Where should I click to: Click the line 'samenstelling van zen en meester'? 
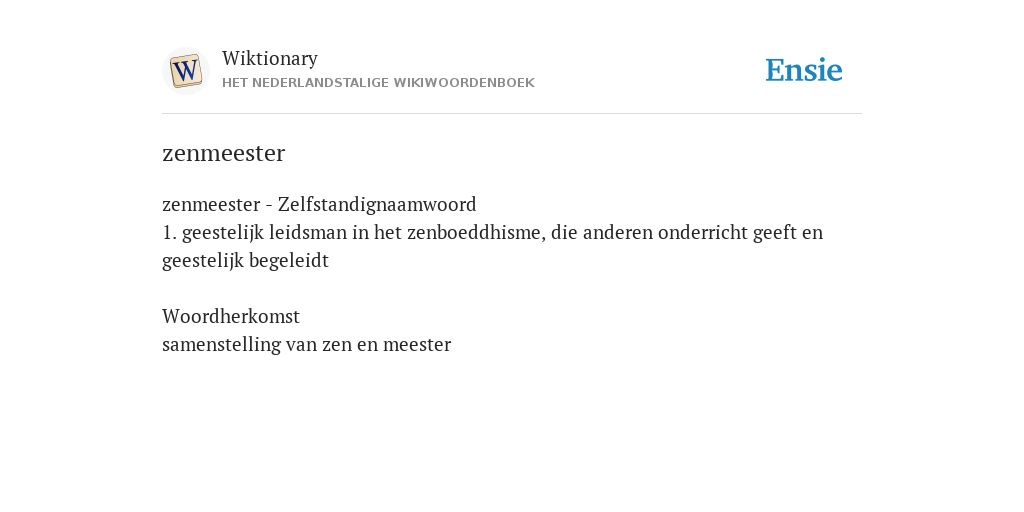tap(306, 345)
